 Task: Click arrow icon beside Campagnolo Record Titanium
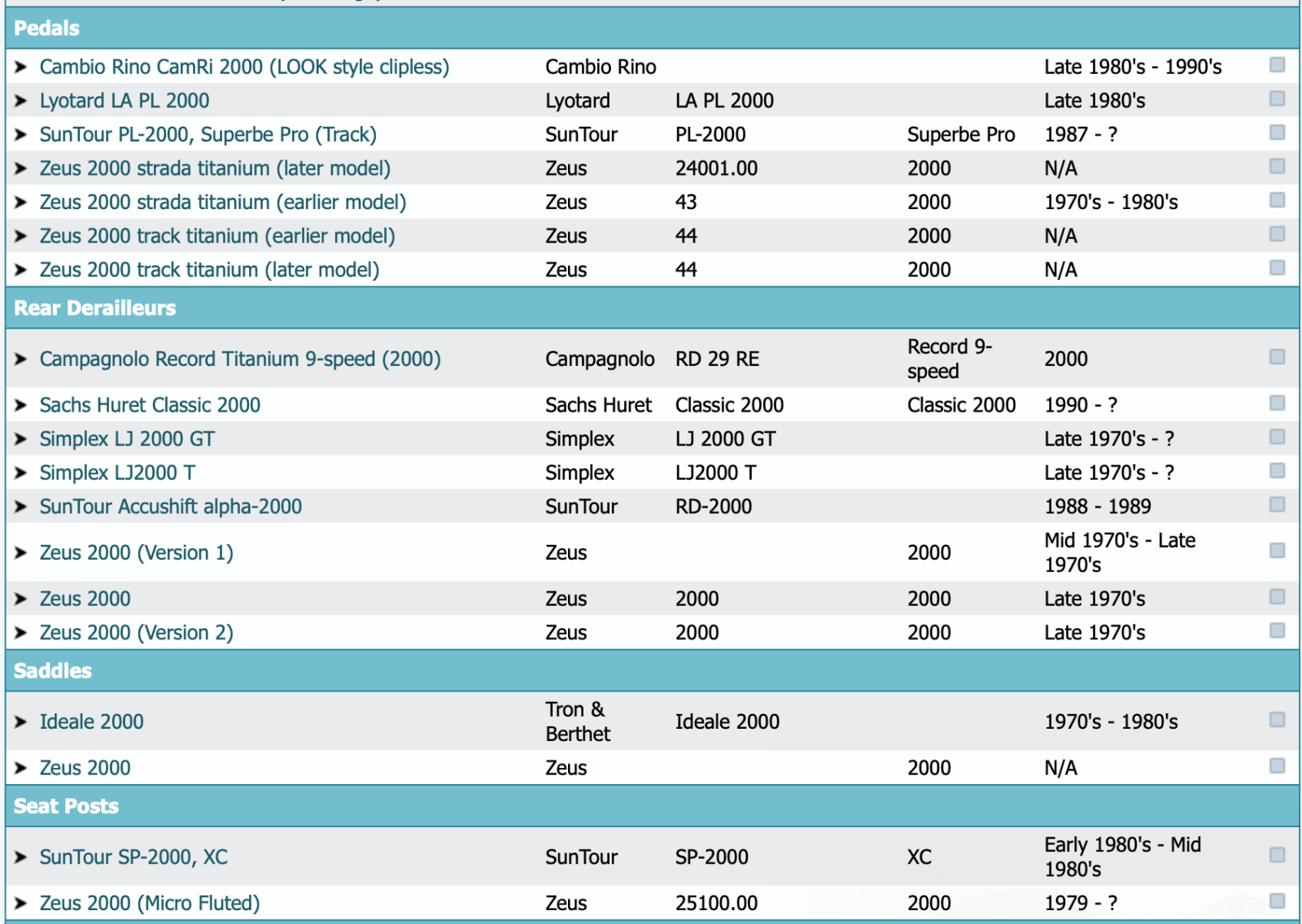(21, 359)
